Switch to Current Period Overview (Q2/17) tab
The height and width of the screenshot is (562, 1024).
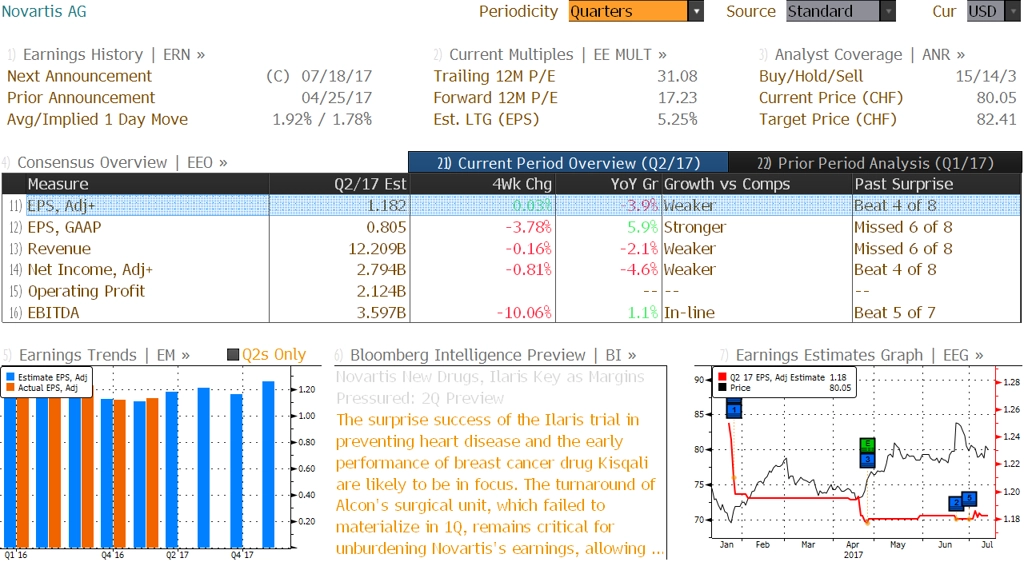click(568, 163)
